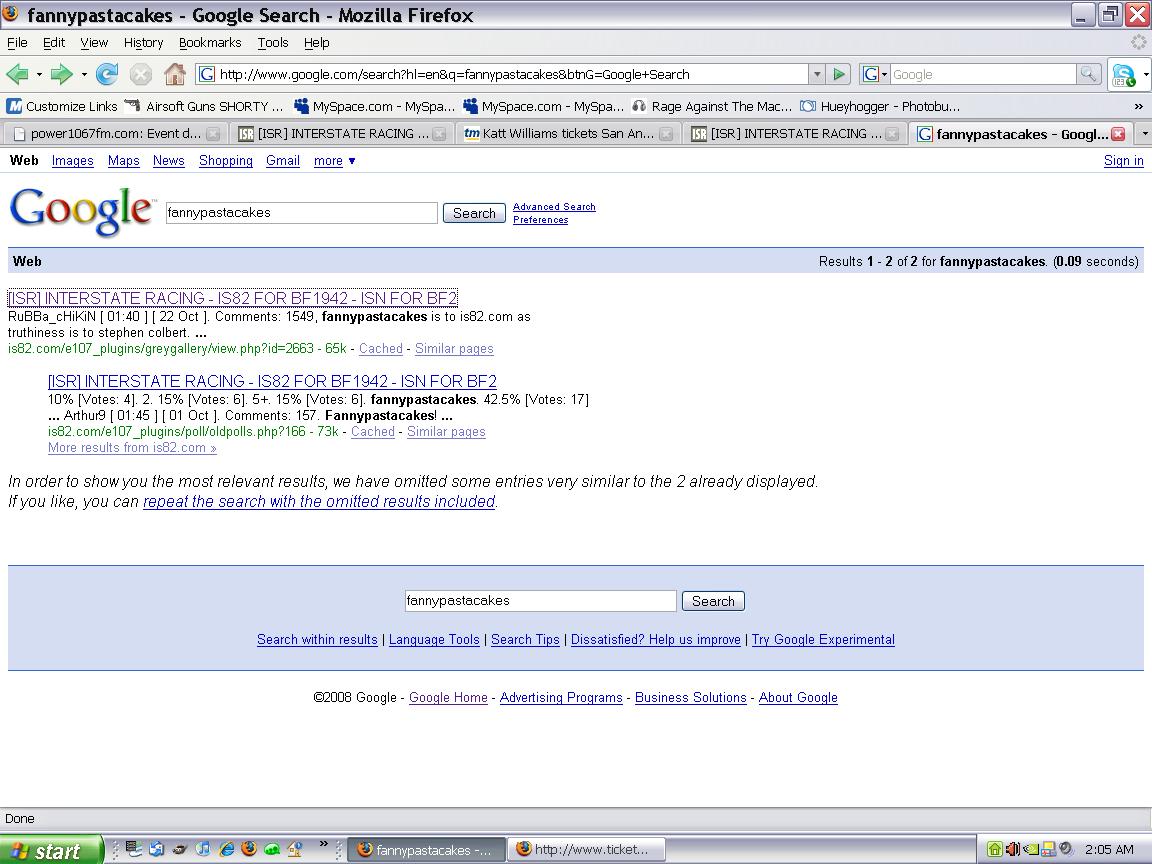Open the Skype toolbar icon
The image size is (1152, 864).
(x=1123, y=74)
